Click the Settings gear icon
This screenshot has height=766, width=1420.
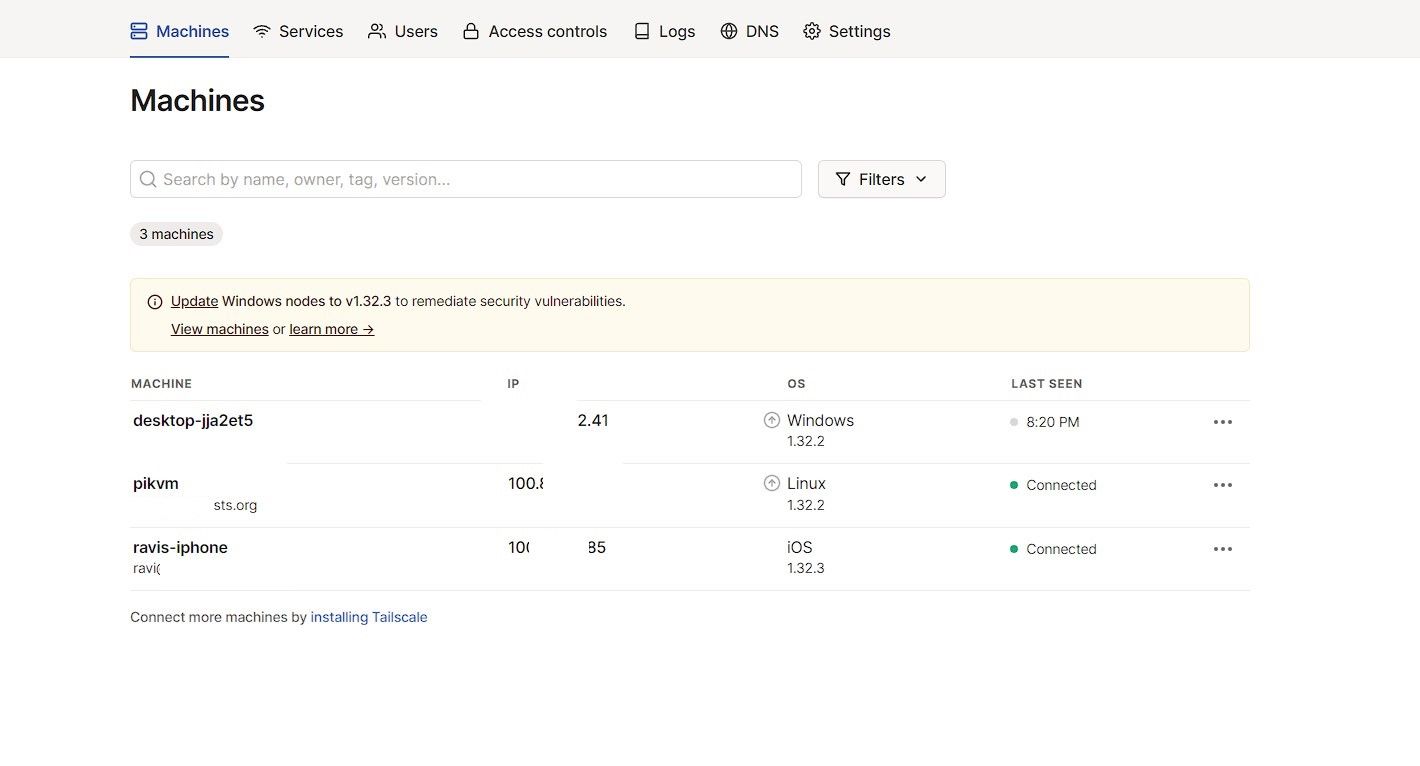(x=812, y=31)
